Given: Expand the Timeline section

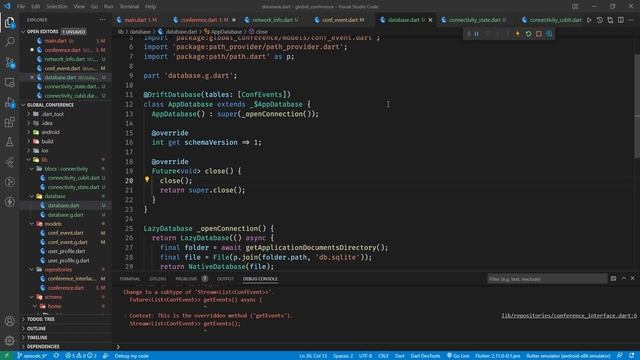Looking at the screenshot, I should coord(37,338).
